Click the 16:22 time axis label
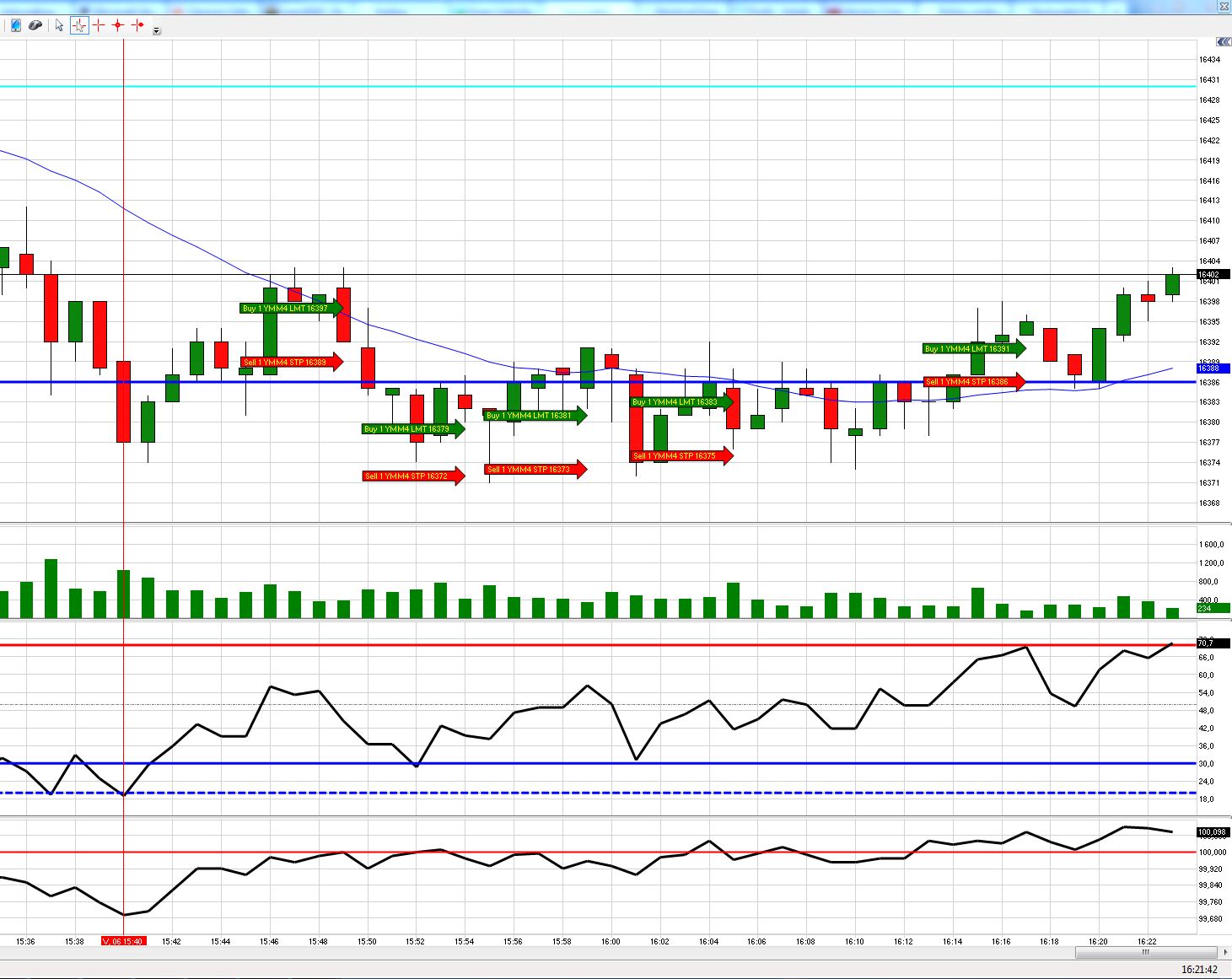 pyautogui.click(x=1147, y=941)
